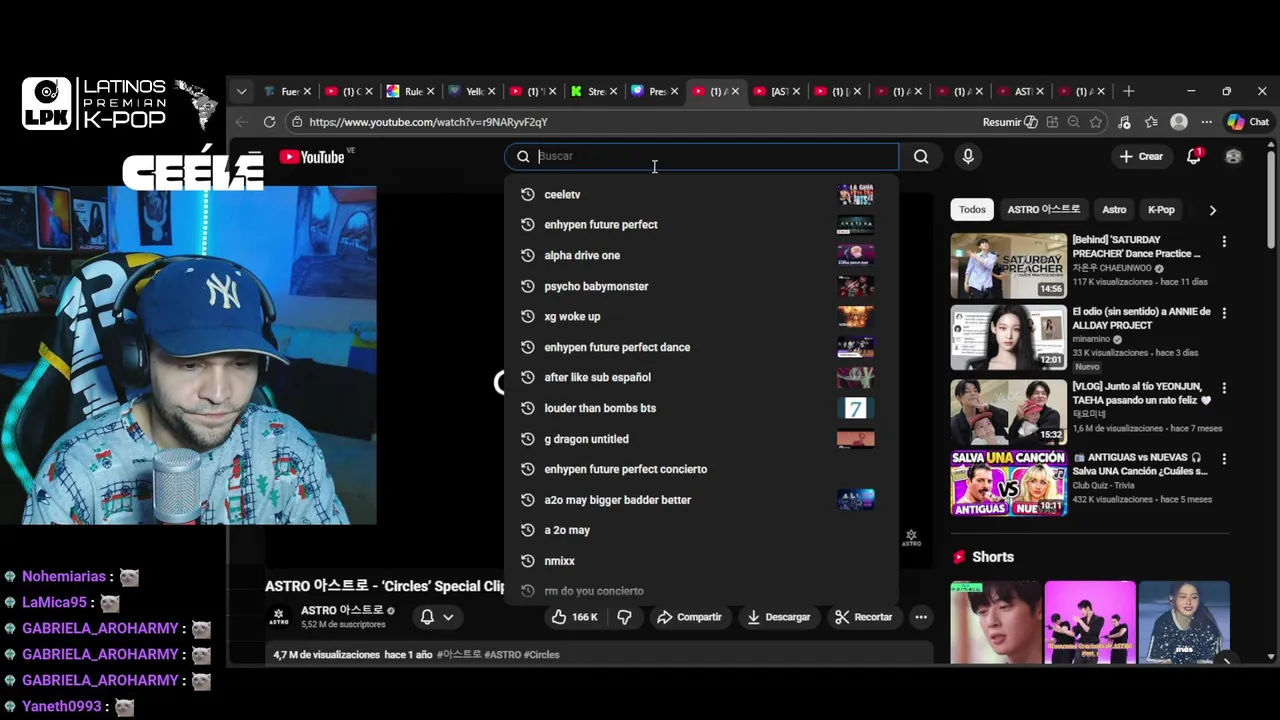
Task: Reload the page in the browser
Action: click(269, 122)
